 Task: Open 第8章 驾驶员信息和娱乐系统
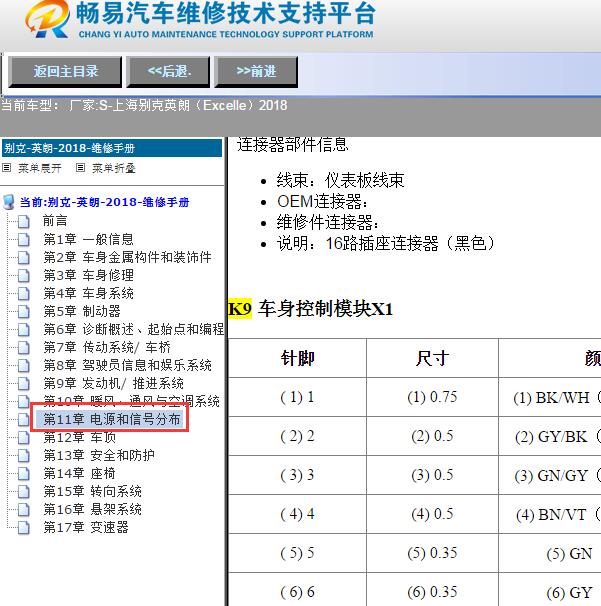point(127,365)
